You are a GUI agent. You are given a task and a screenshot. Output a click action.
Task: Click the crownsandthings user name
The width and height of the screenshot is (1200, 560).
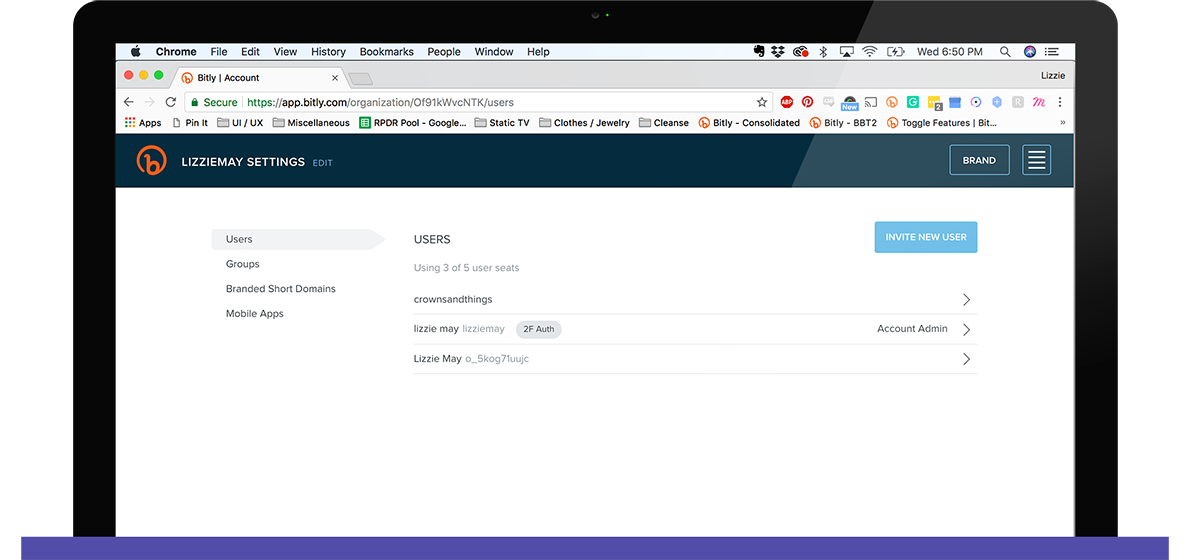pos(453,300)
